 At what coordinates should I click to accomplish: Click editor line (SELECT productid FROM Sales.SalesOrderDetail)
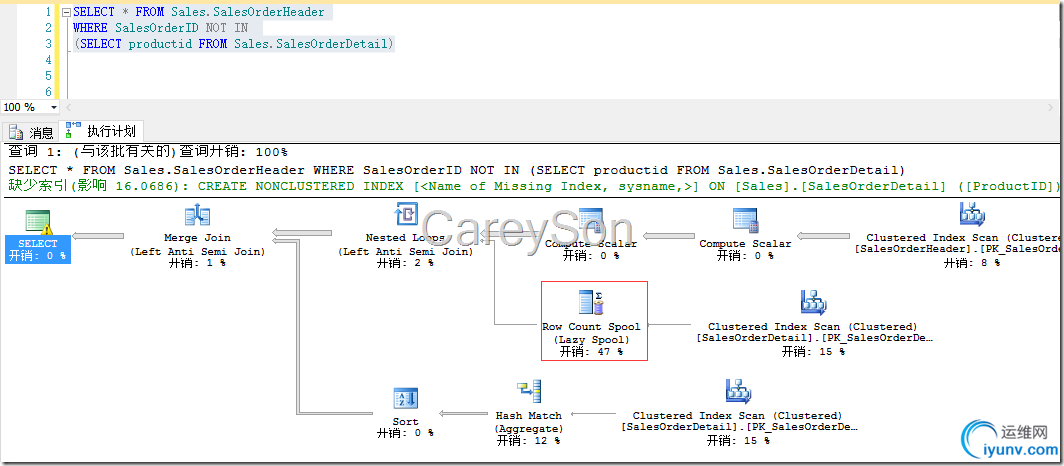pos(234,44)
